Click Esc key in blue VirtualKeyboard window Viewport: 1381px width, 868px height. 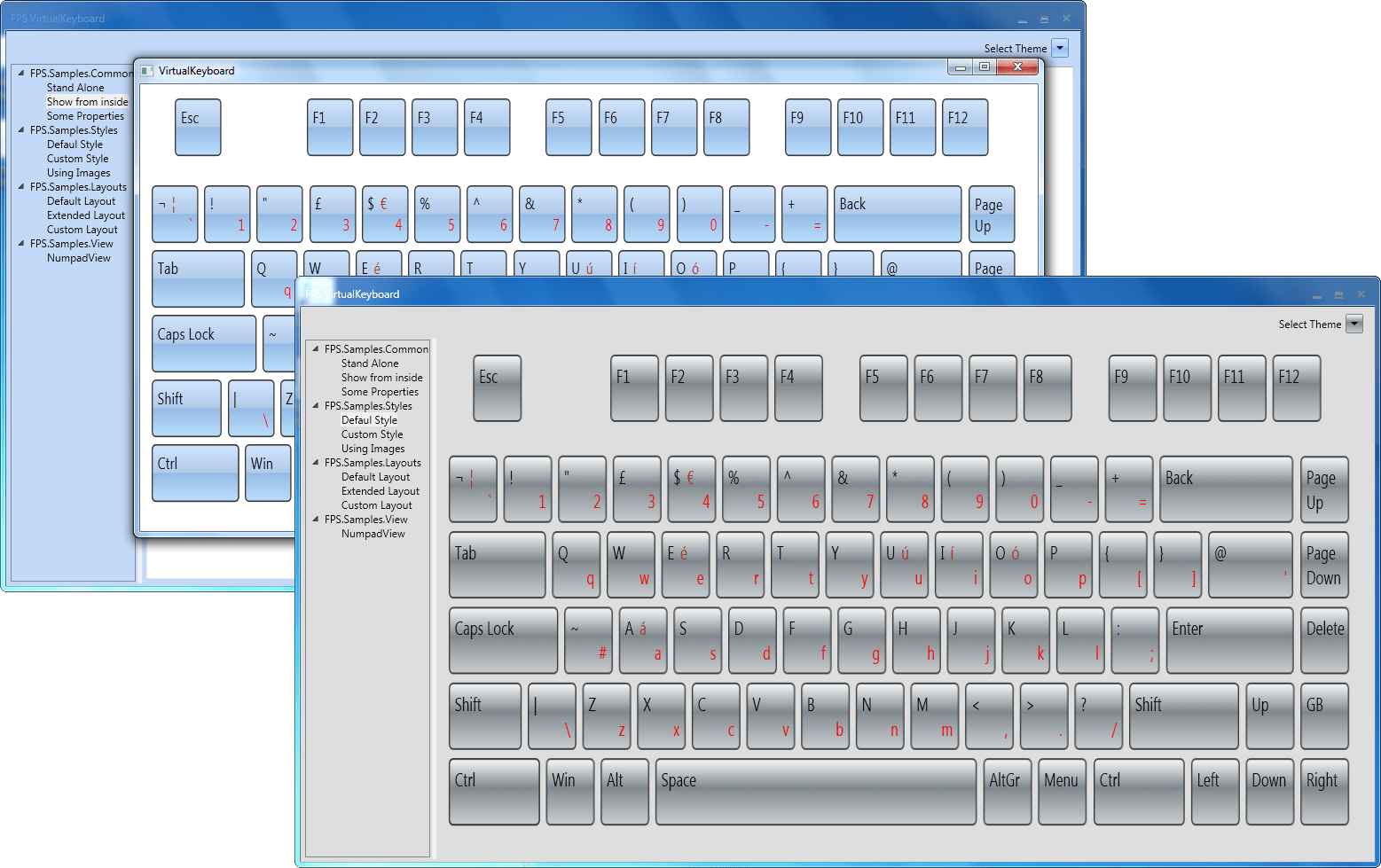coord(198,127)
